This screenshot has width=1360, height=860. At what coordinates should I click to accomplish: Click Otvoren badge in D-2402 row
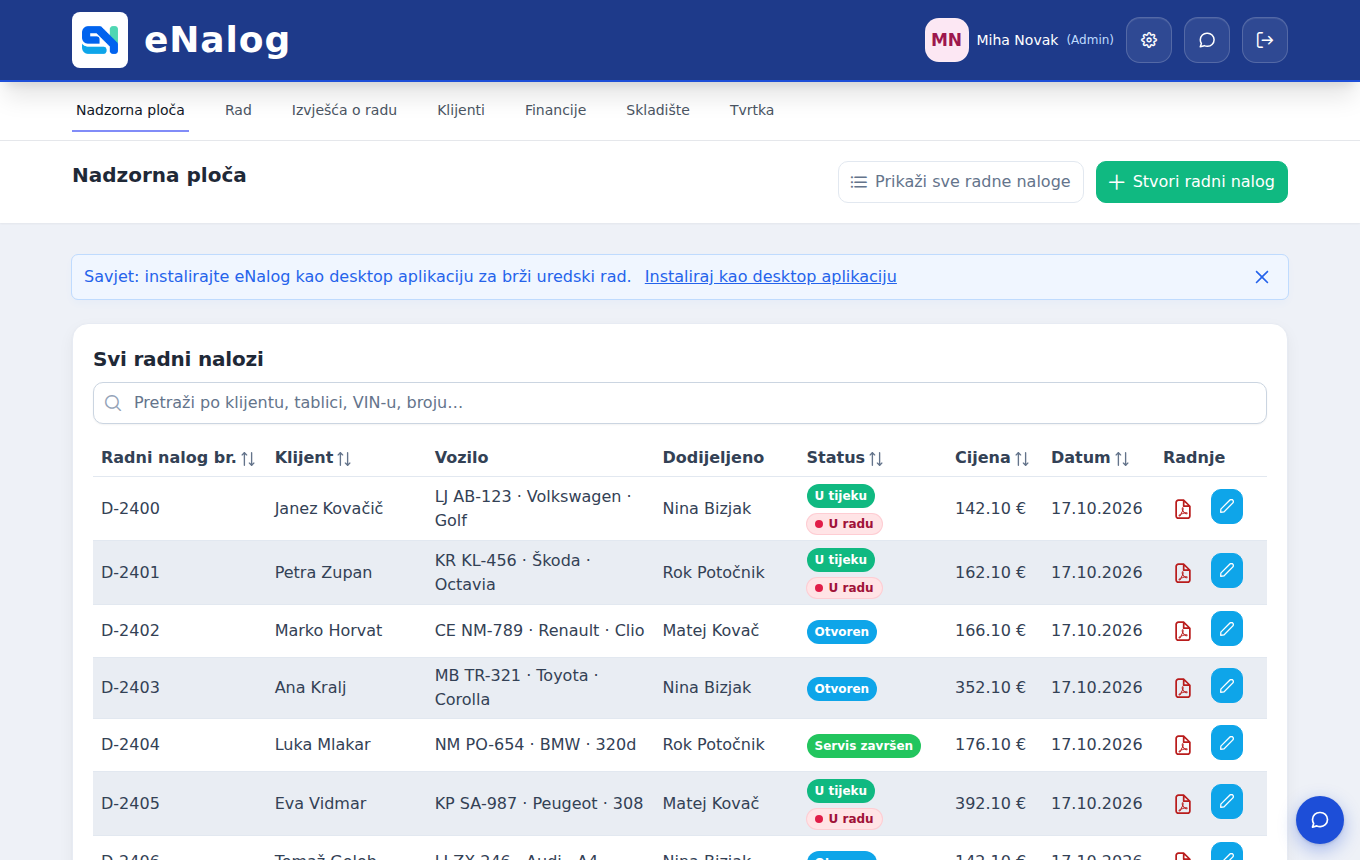(842, 632)
